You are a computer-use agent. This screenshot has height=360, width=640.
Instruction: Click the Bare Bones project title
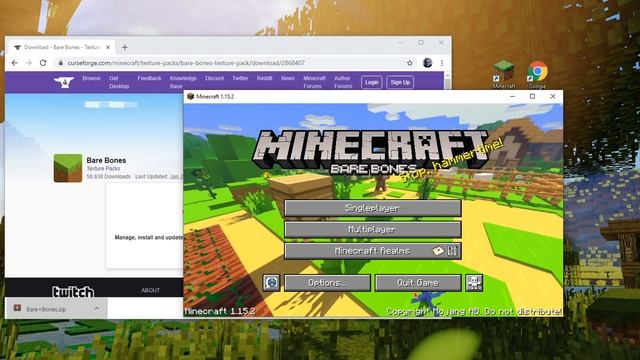[106, 160]
